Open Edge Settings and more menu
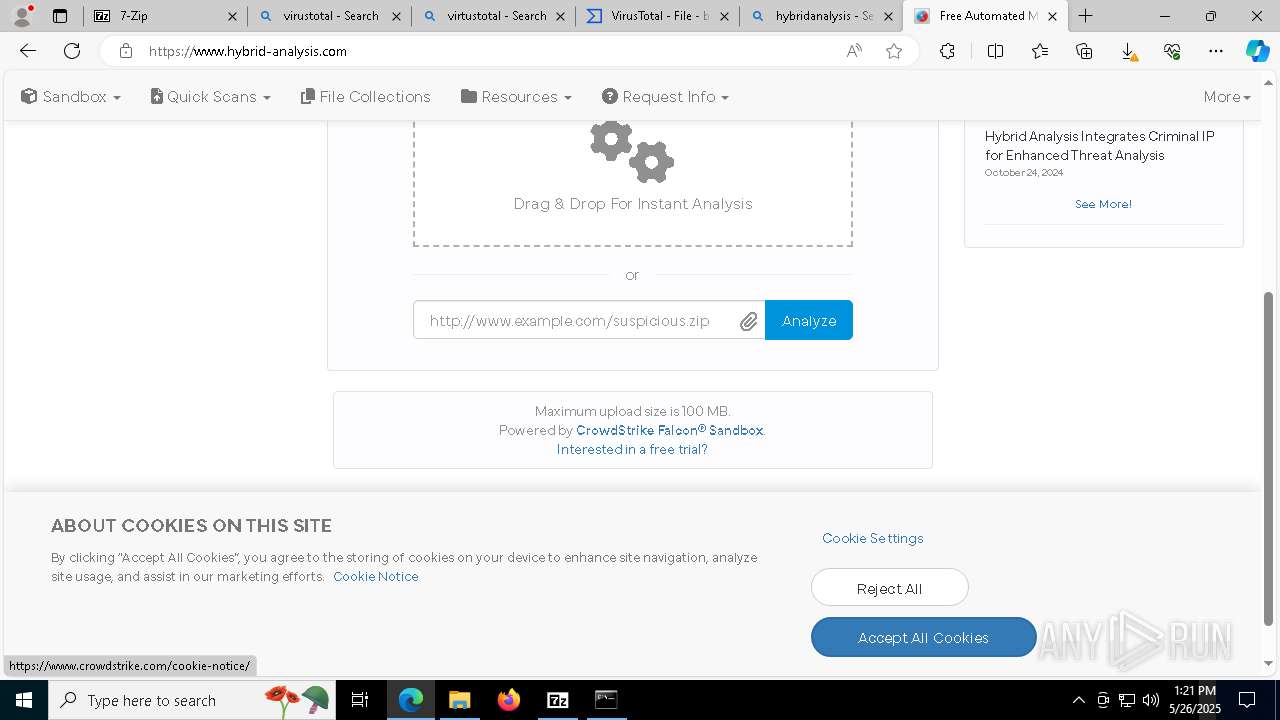Viewport: 1280px width, 720px height. 1216,51
